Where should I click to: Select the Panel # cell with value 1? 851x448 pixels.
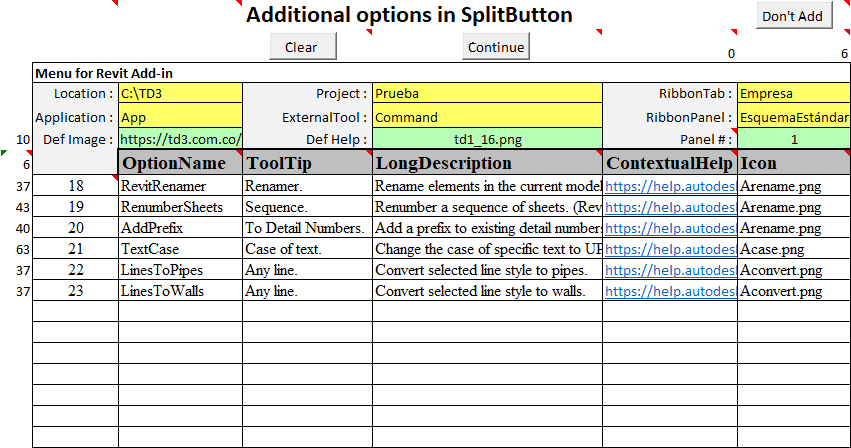coord(794,140)
